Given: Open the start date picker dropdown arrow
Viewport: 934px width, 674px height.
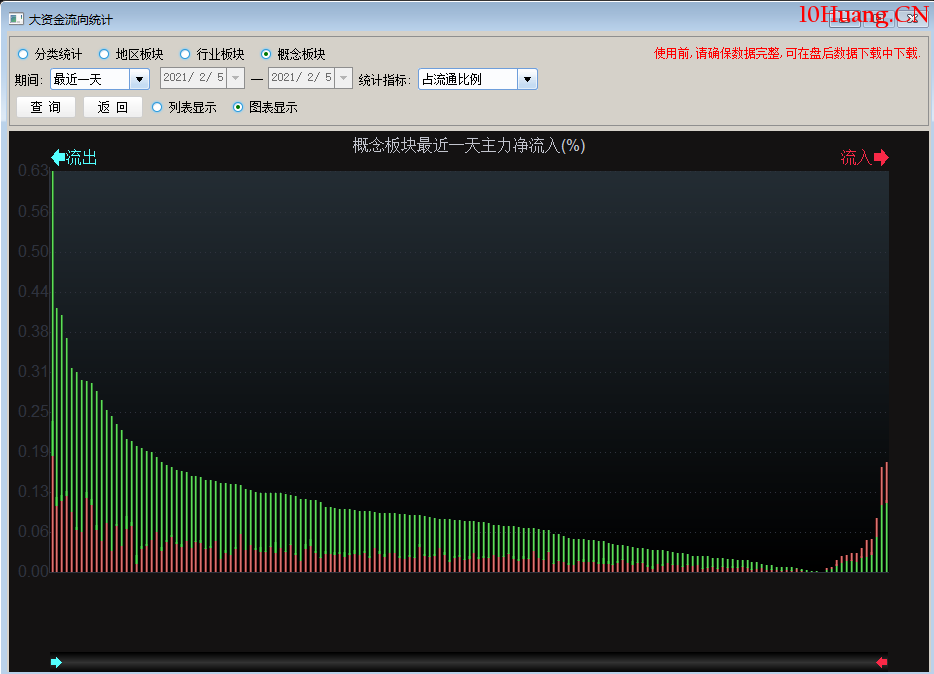Looking at the screenshot, I should [235, 78].
